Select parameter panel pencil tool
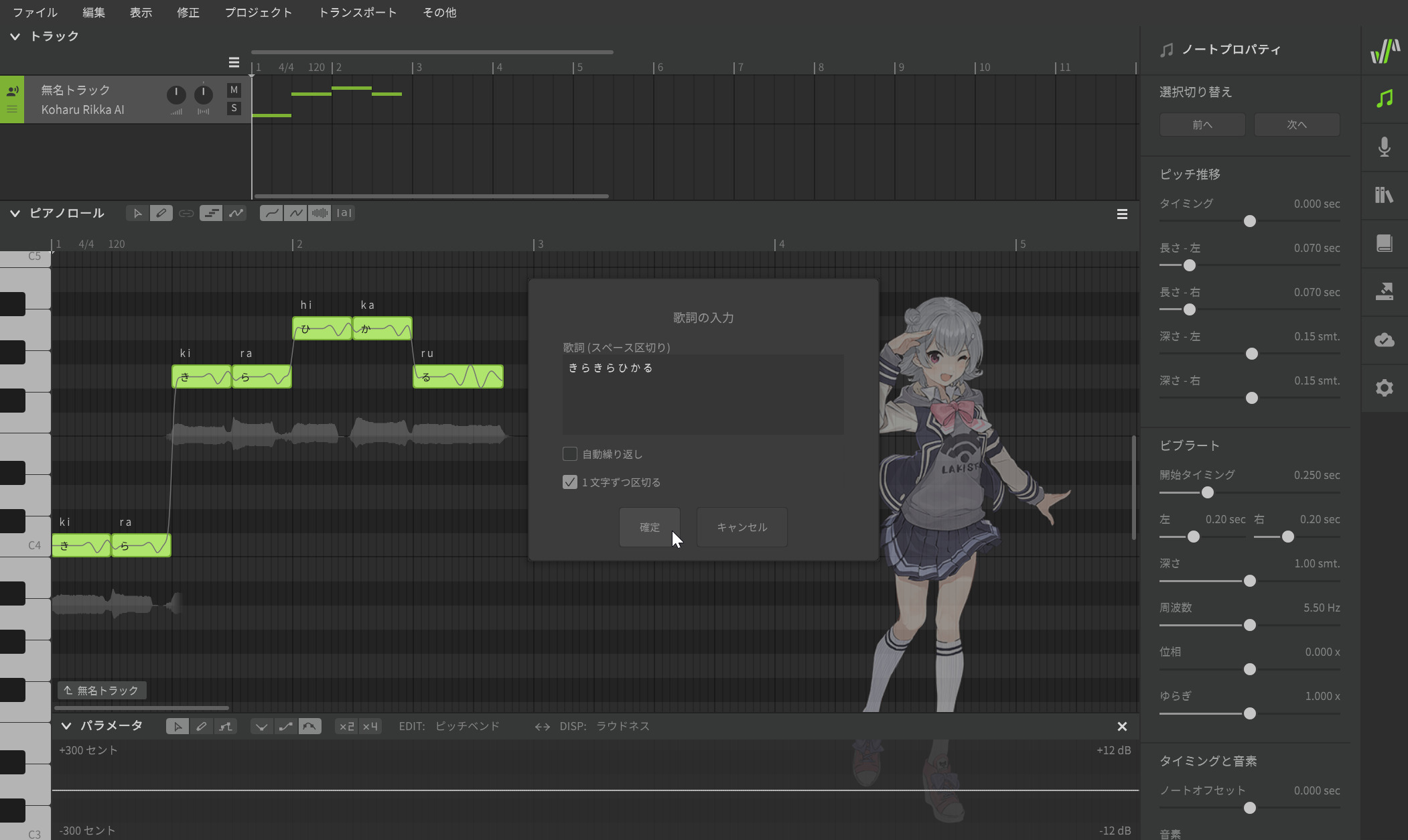 202,727
